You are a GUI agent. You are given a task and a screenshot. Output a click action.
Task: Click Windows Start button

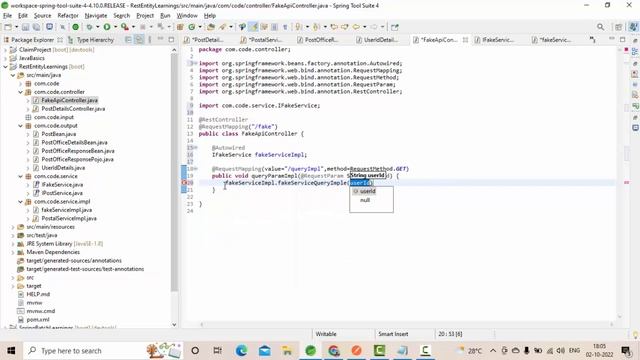[11, 350]
